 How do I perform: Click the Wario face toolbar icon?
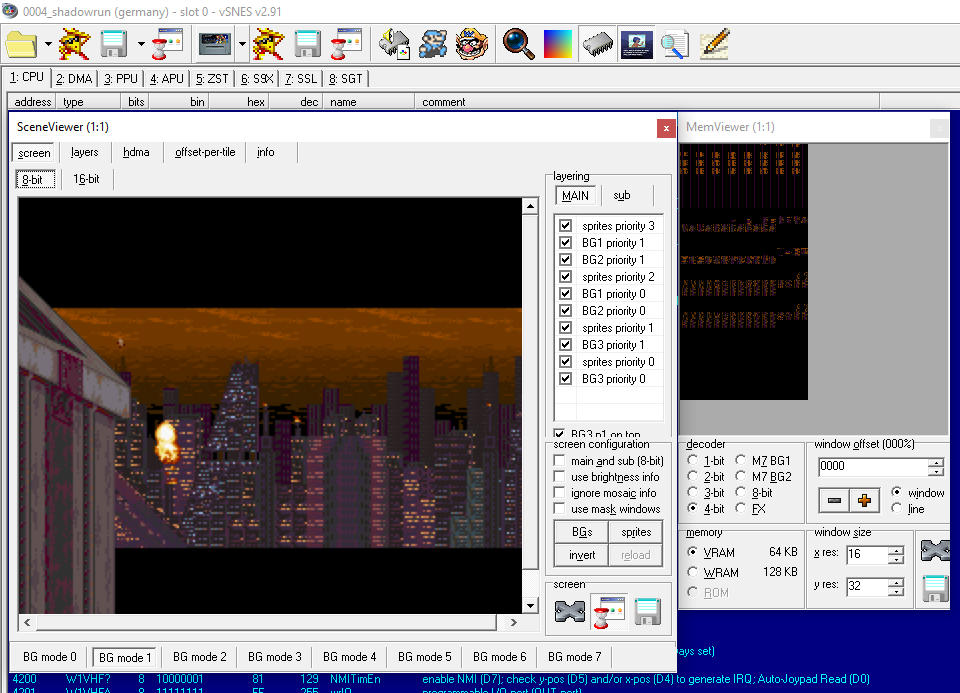[x=471, y=44]
